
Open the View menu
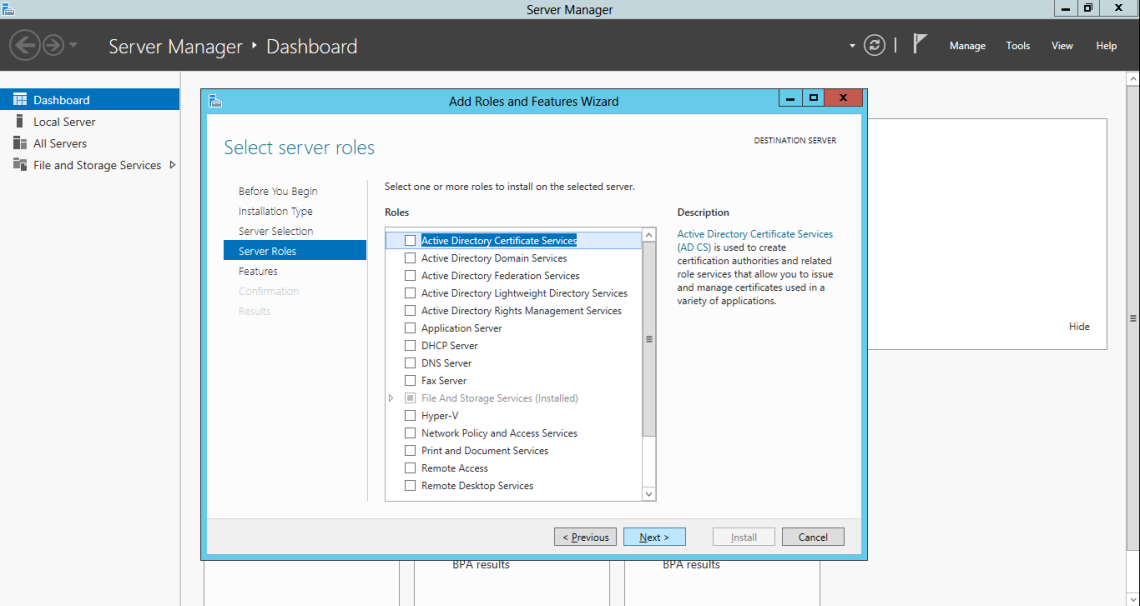(1061, 46)
